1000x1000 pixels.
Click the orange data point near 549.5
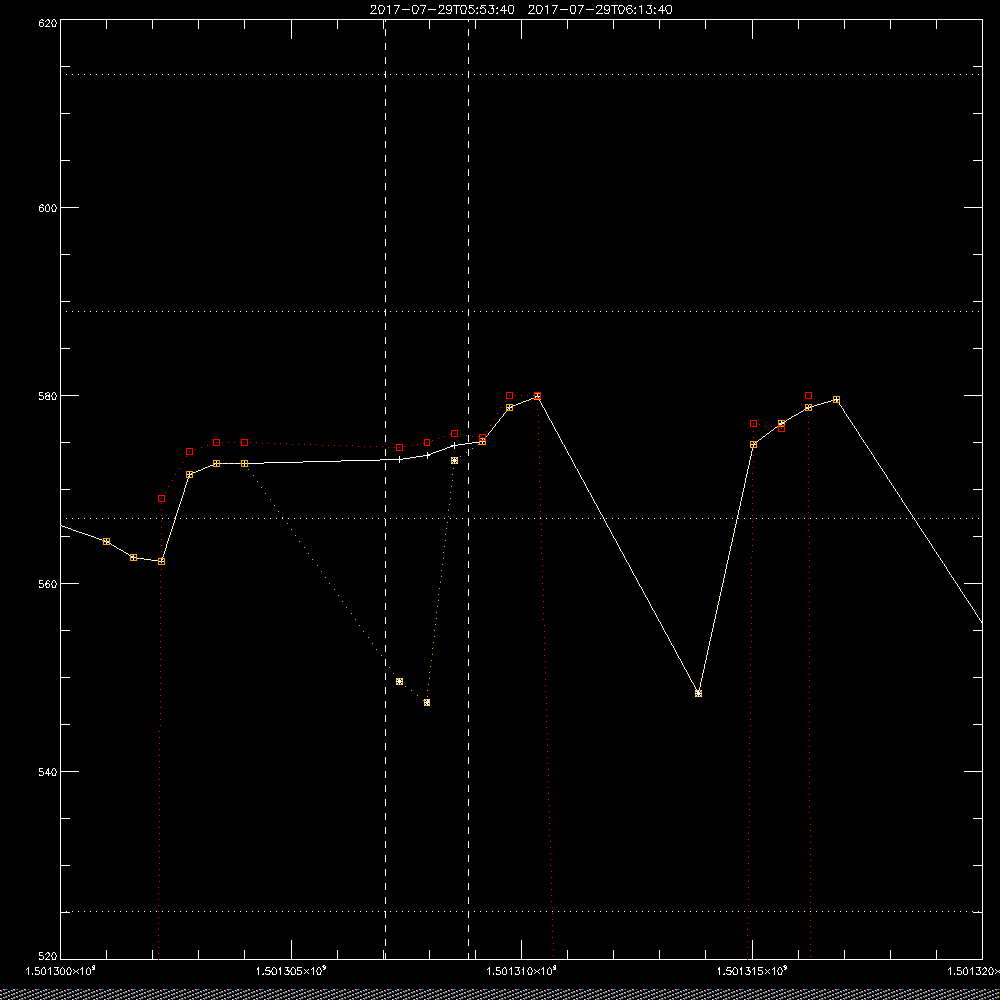click(x=399, y=681)
